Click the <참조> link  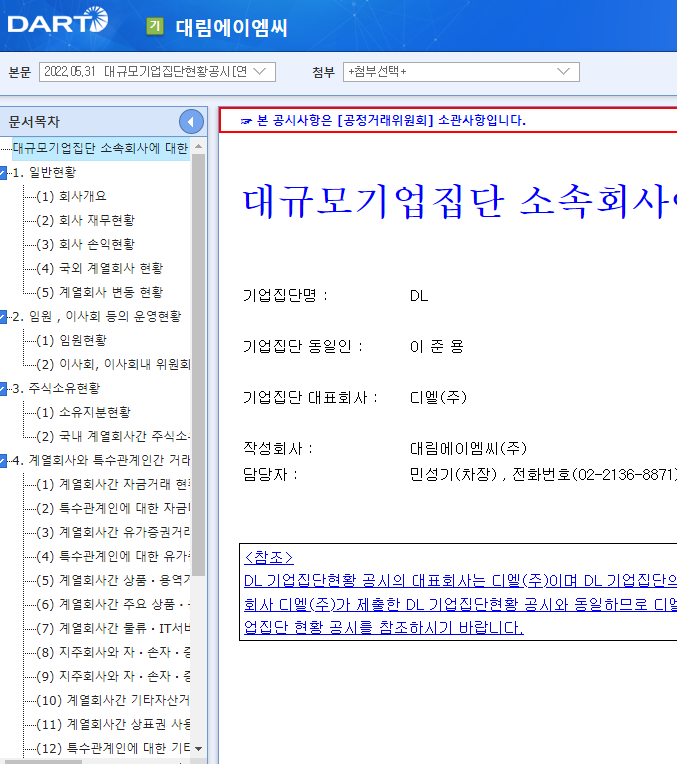point(269,557)
